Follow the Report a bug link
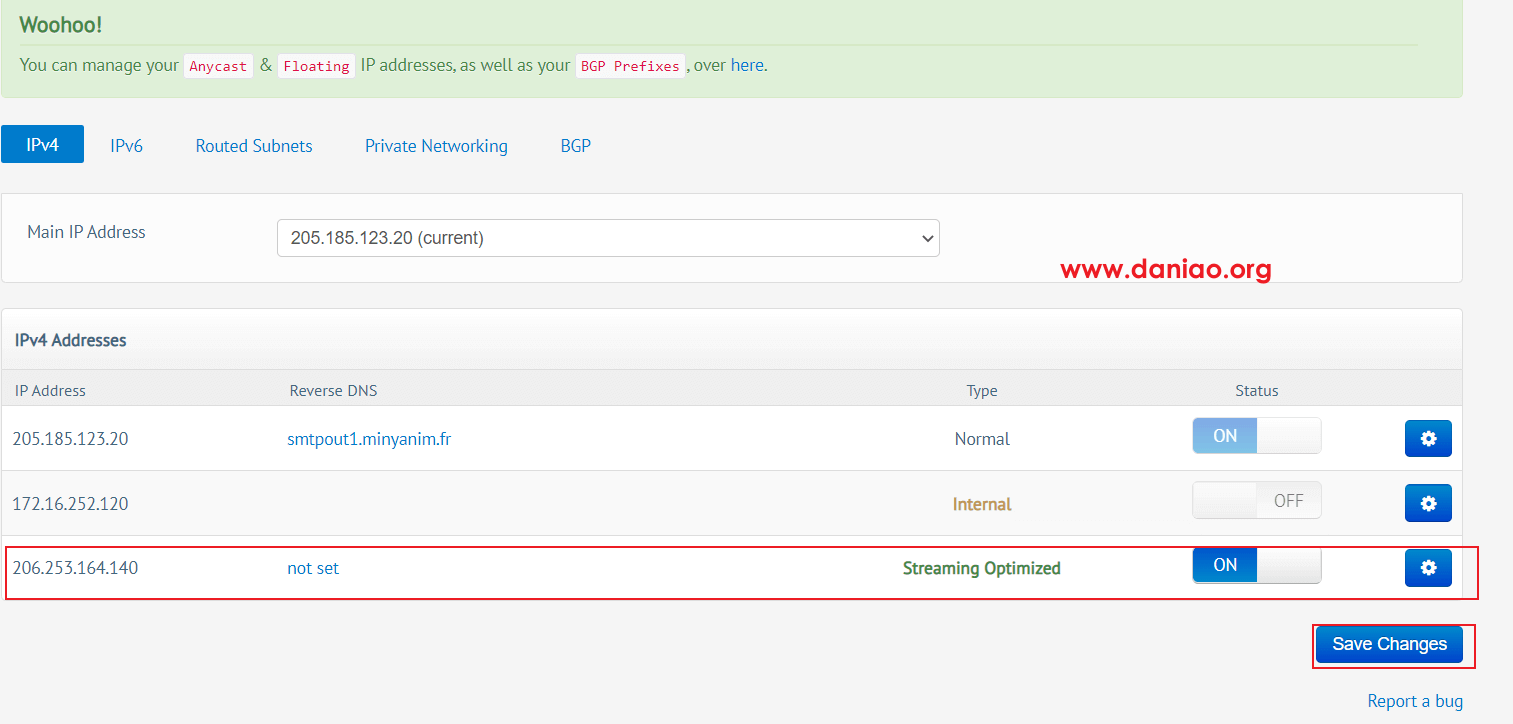 pos(1415,701)
